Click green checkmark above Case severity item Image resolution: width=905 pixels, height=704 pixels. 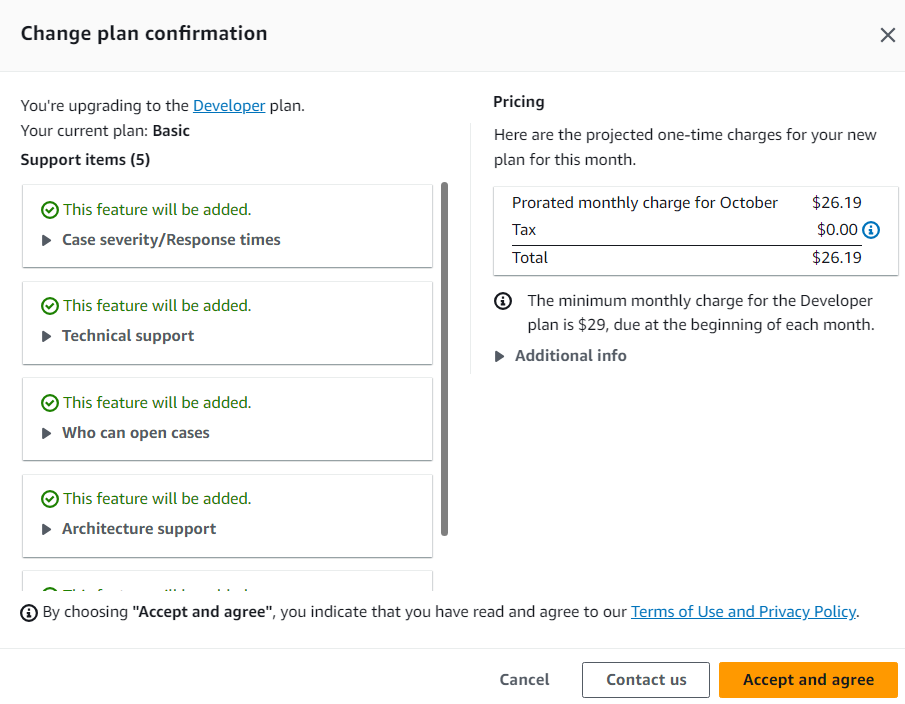click(x=49, y=210)
